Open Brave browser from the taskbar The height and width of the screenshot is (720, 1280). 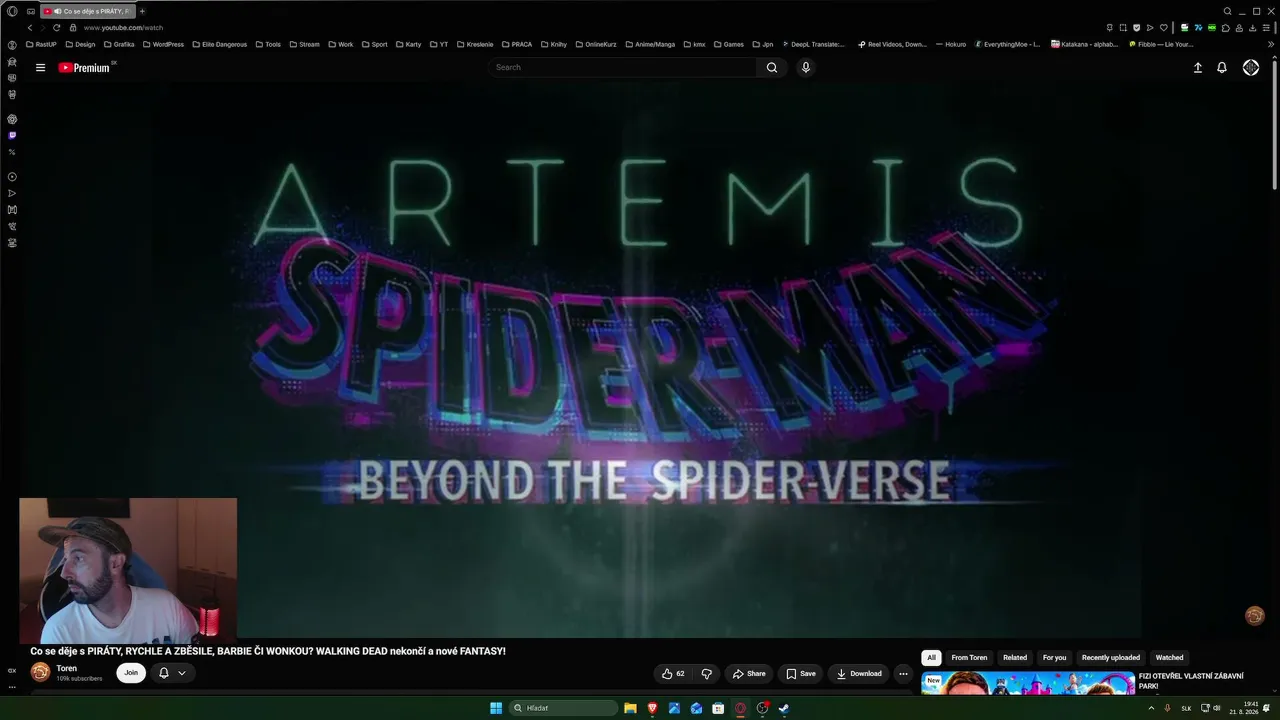(652, 708)
